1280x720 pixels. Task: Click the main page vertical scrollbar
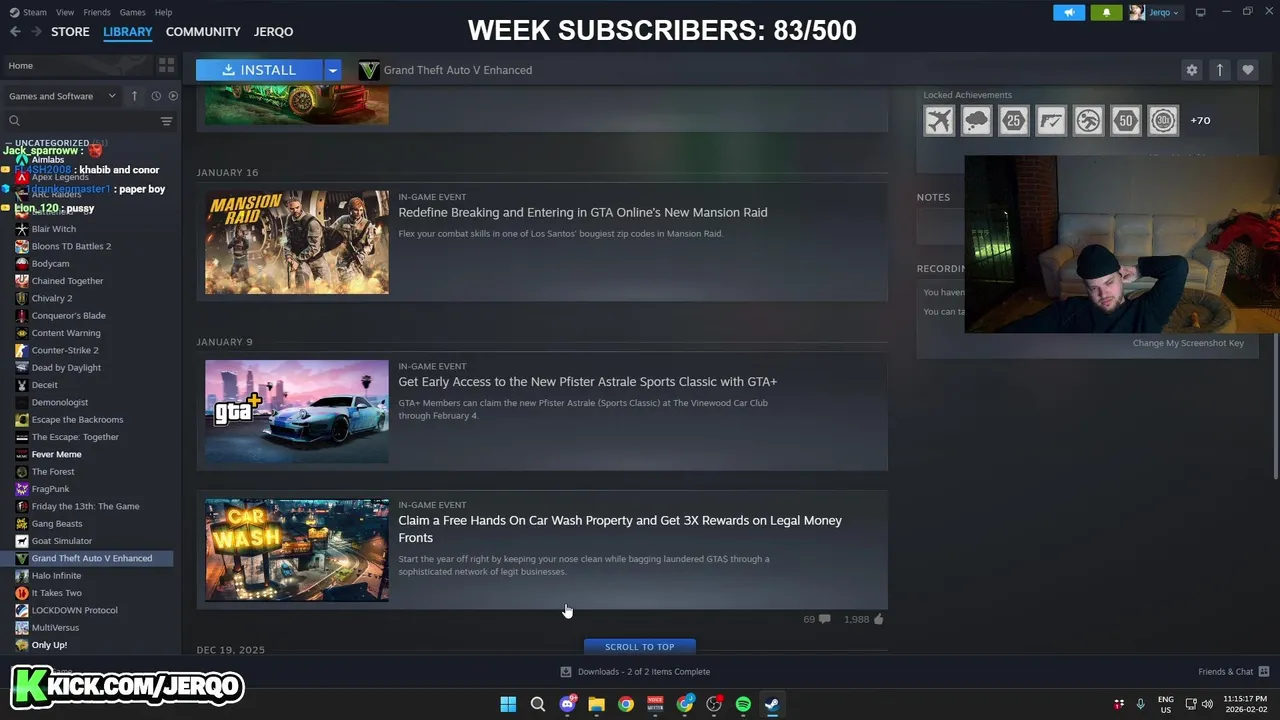(1275, 405)
